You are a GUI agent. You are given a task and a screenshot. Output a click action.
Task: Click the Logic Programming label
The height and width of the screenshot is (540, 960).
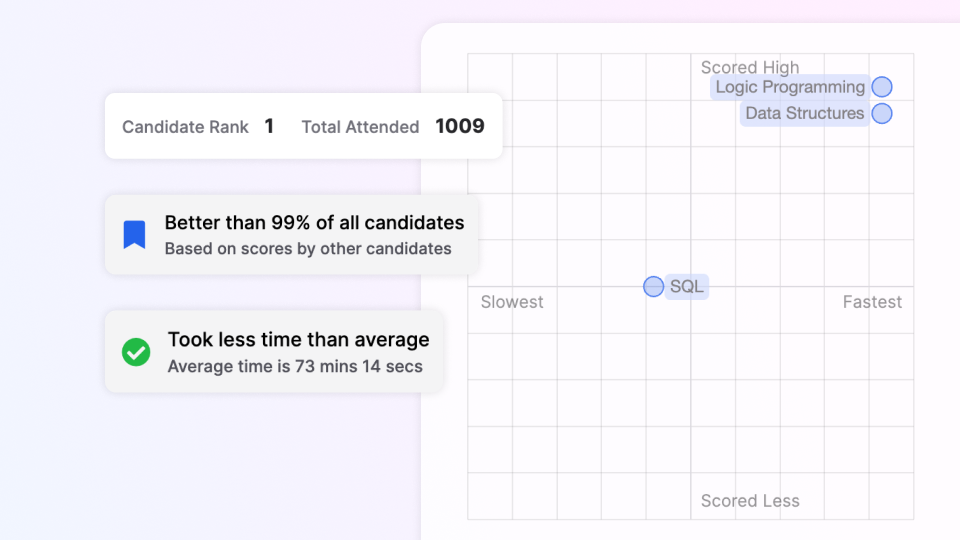[790, 87]
